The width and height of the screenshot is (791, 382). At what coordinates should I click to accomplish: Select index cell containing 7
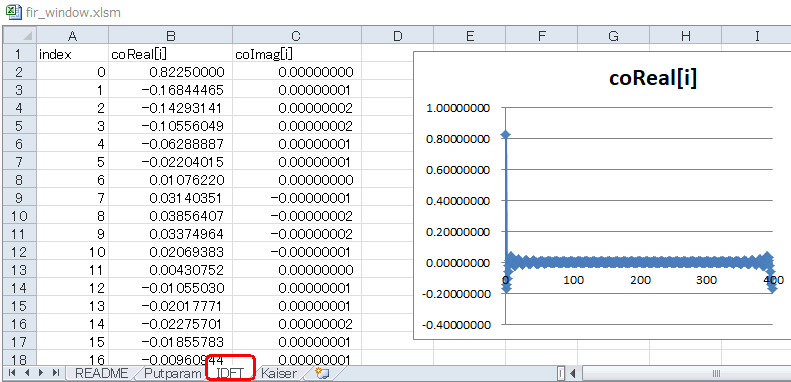(72, 198)
